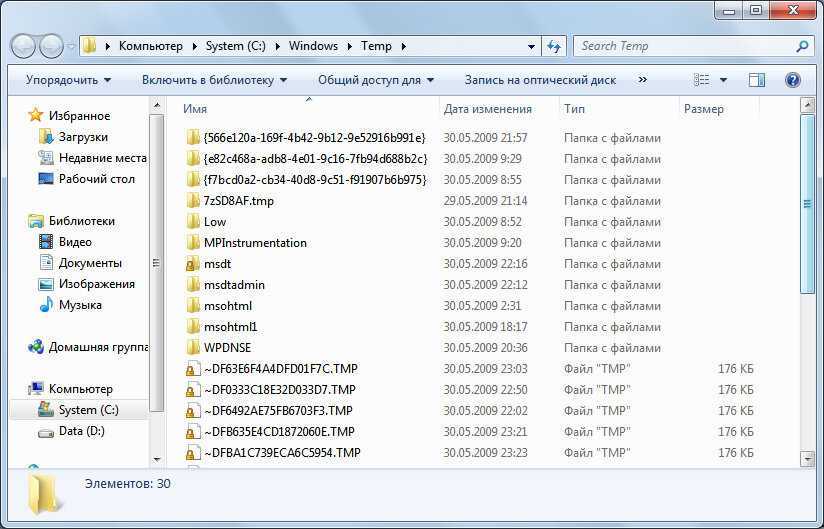Click the Компьютер monitor icon in tree
The height and width of the screenshot is (529, 824).
tap(36, 389)
